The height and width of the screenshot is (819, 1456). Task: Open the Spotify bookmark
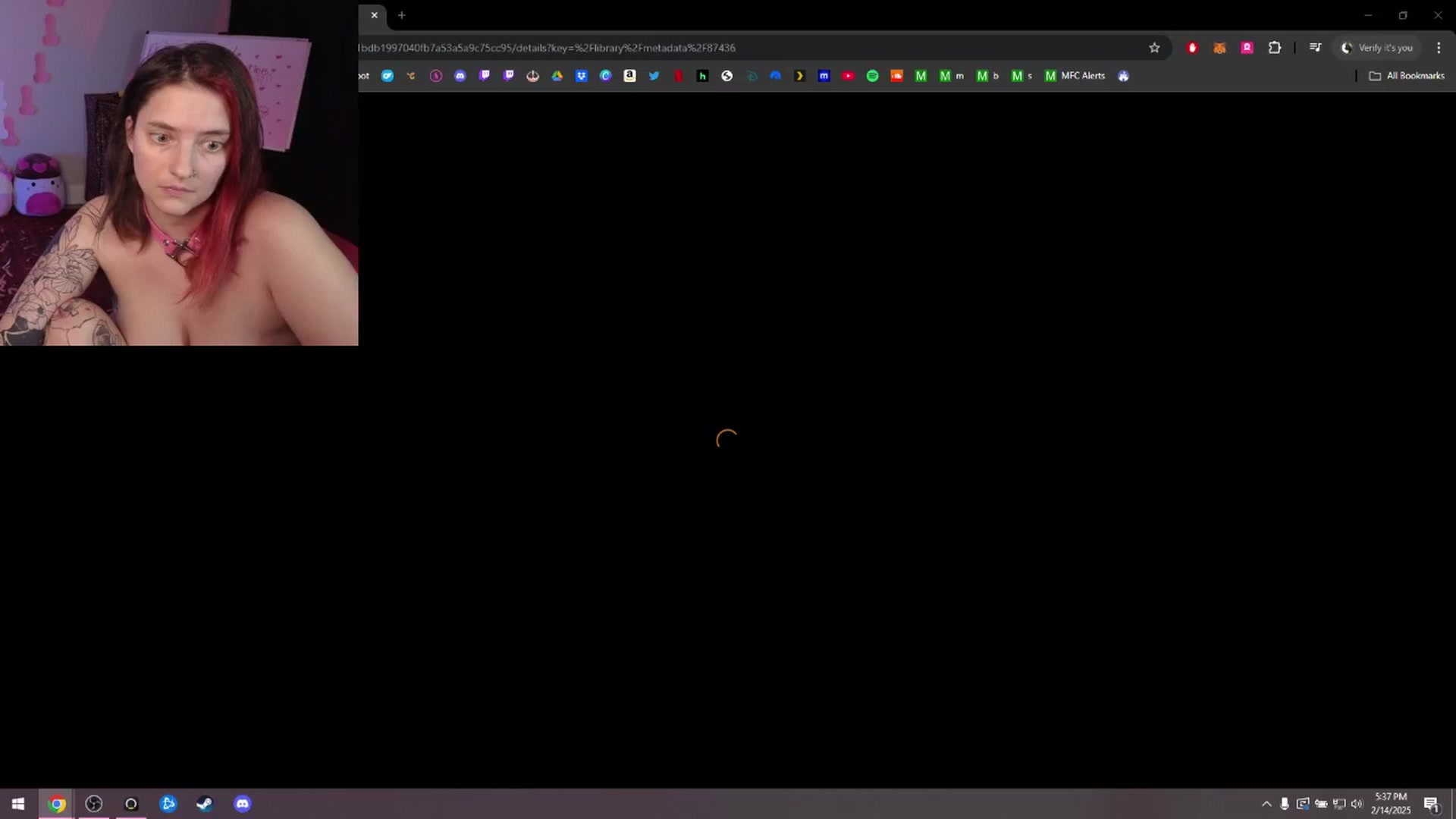872,76
